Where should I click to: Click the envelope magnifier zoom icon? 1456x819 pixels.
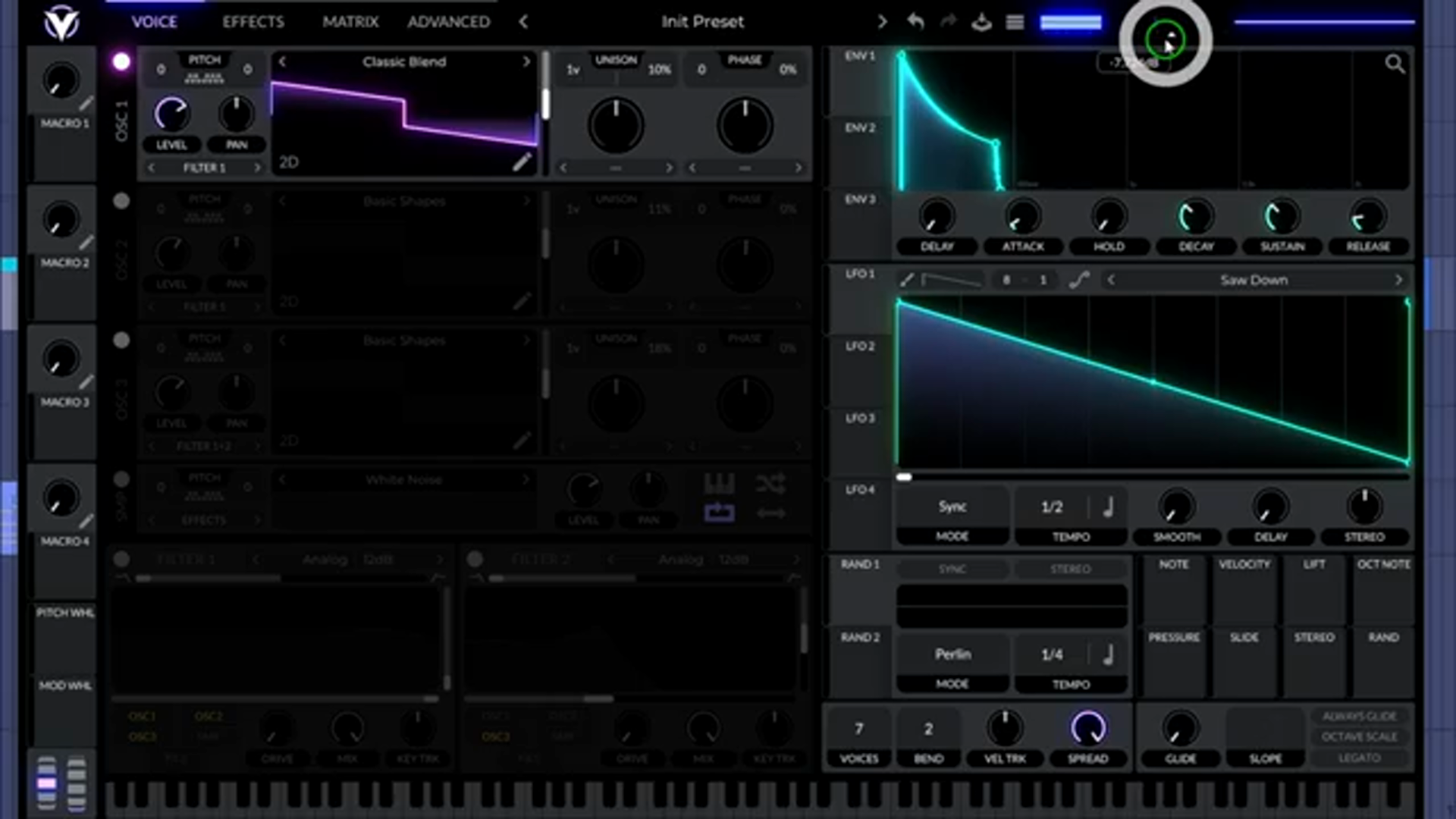click(x=1395, y=64)
